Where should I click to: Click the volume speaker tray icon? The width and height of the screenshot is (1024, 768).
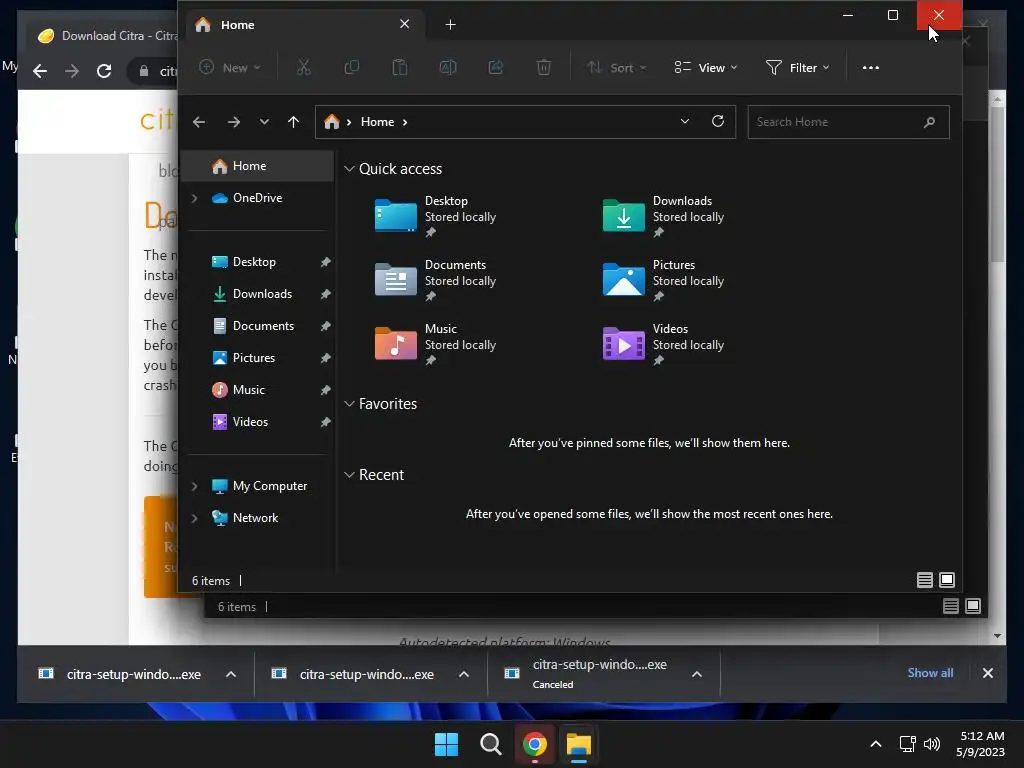[932, 744]
